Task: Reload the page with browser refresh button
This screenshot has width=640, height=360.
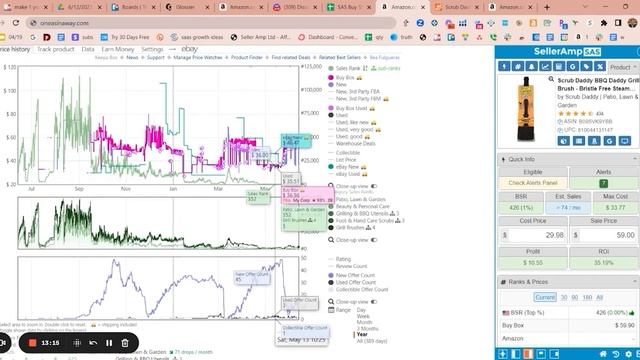Action: pyautogui.click(x=16, y=23)
